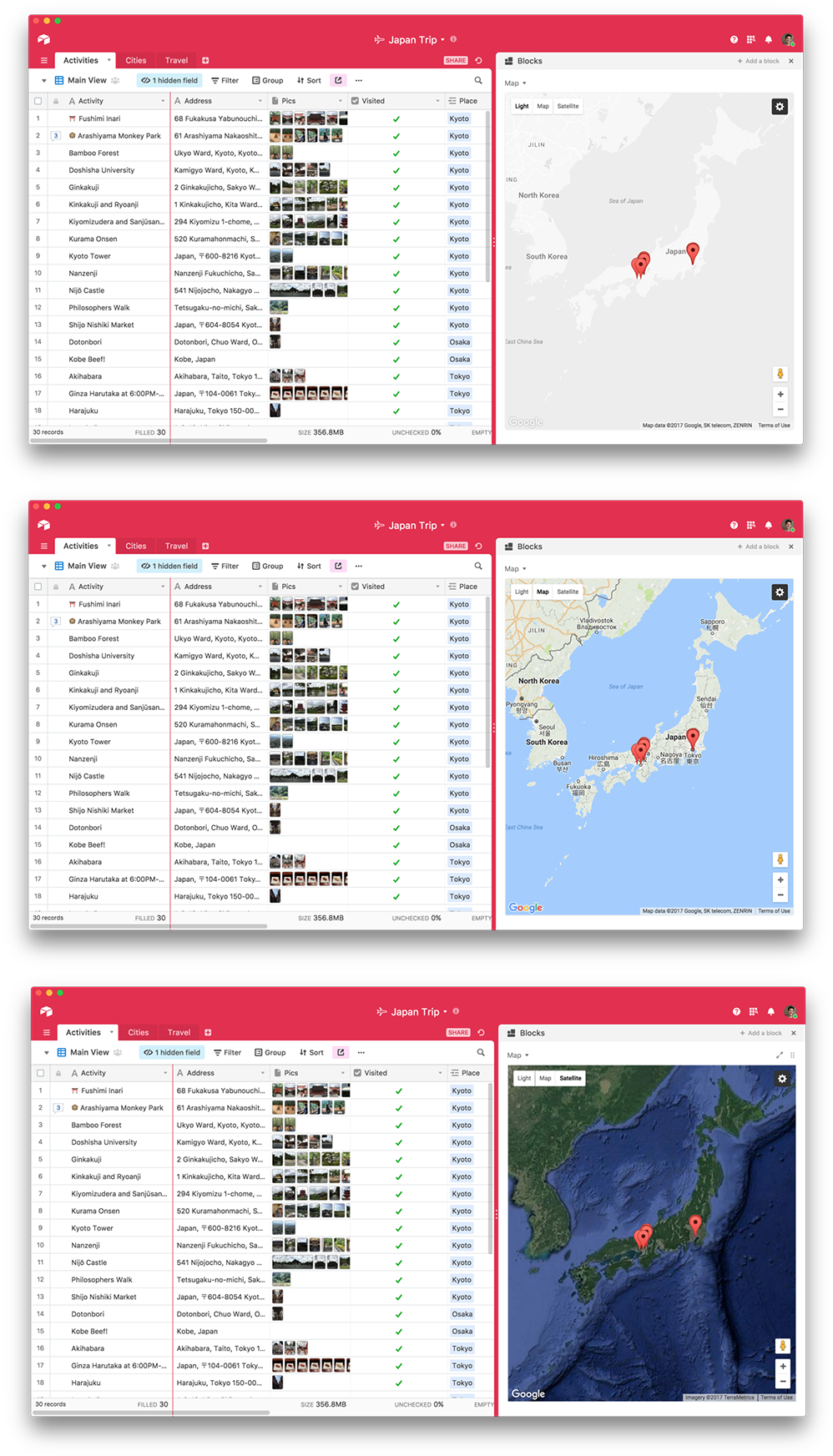Open notifications bell in middle window
Screen dimensions: 833x1456
pyautogui.click(x=768, y=525)
